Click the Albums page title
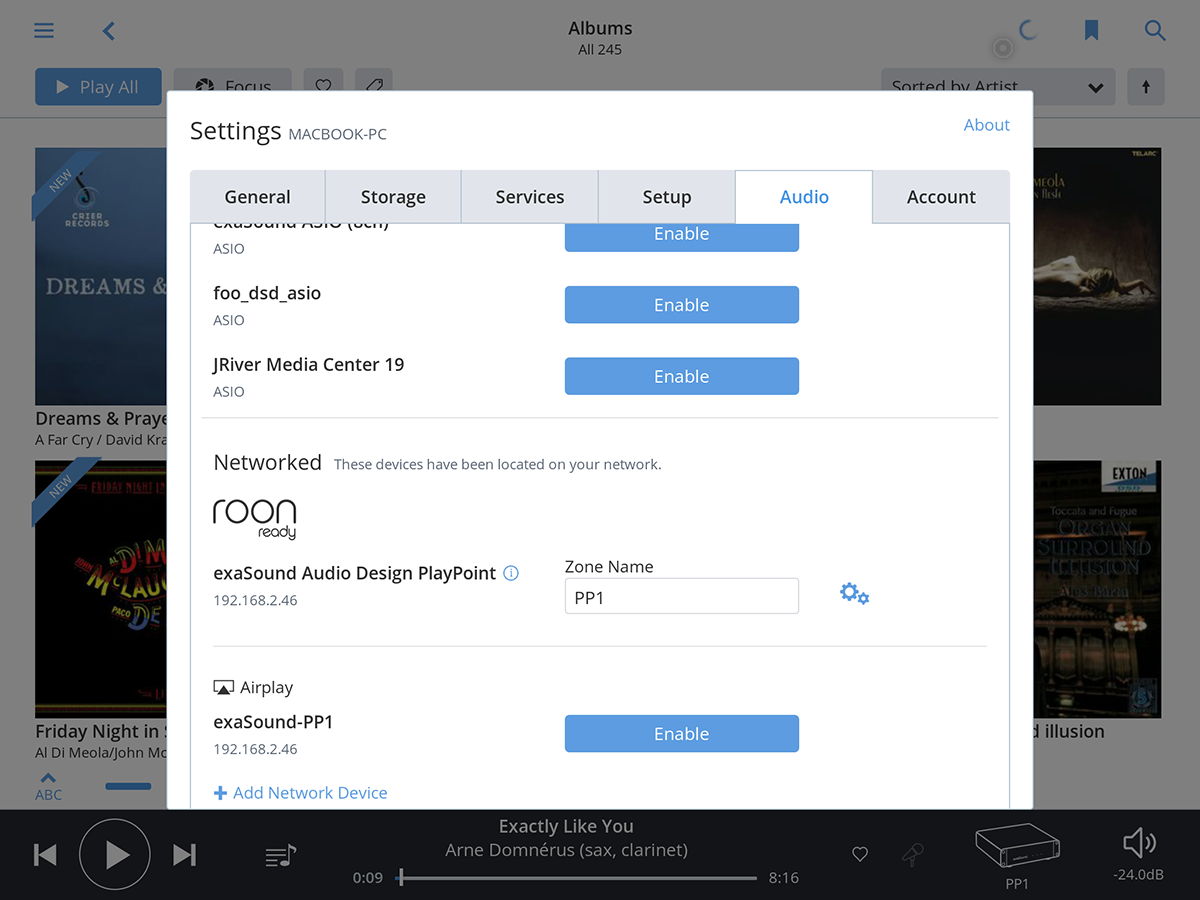This screenshot has width=1200, height=900. point(600,28)
